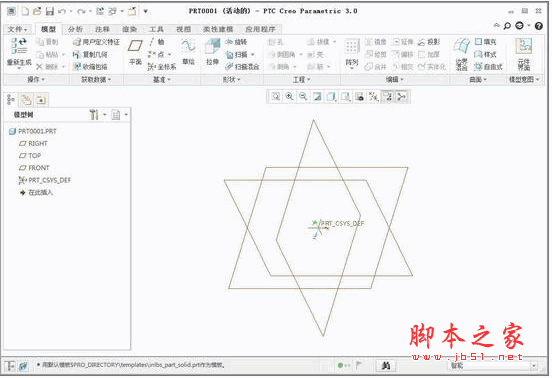
Task: Open the File (文件) menu
Action: pyautogui.click(x=18, y=29)
